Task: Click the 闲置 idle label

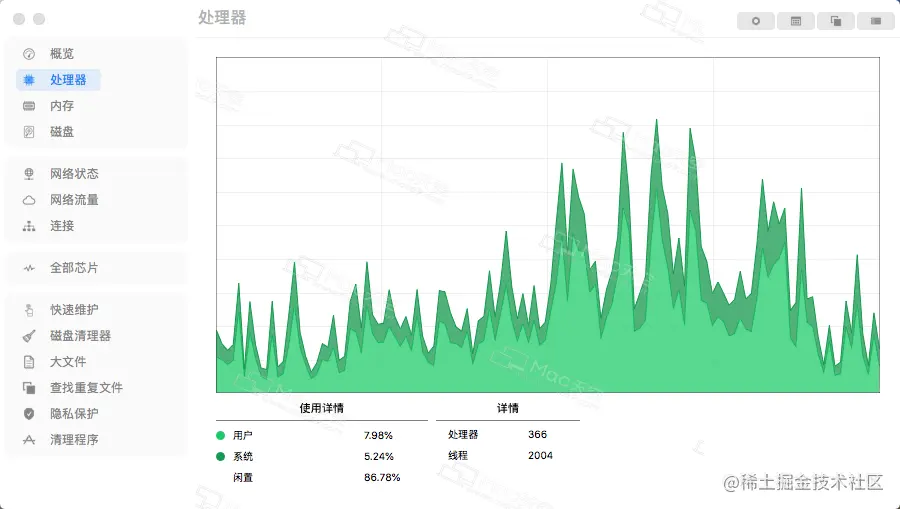Action: tap(243, 477)
